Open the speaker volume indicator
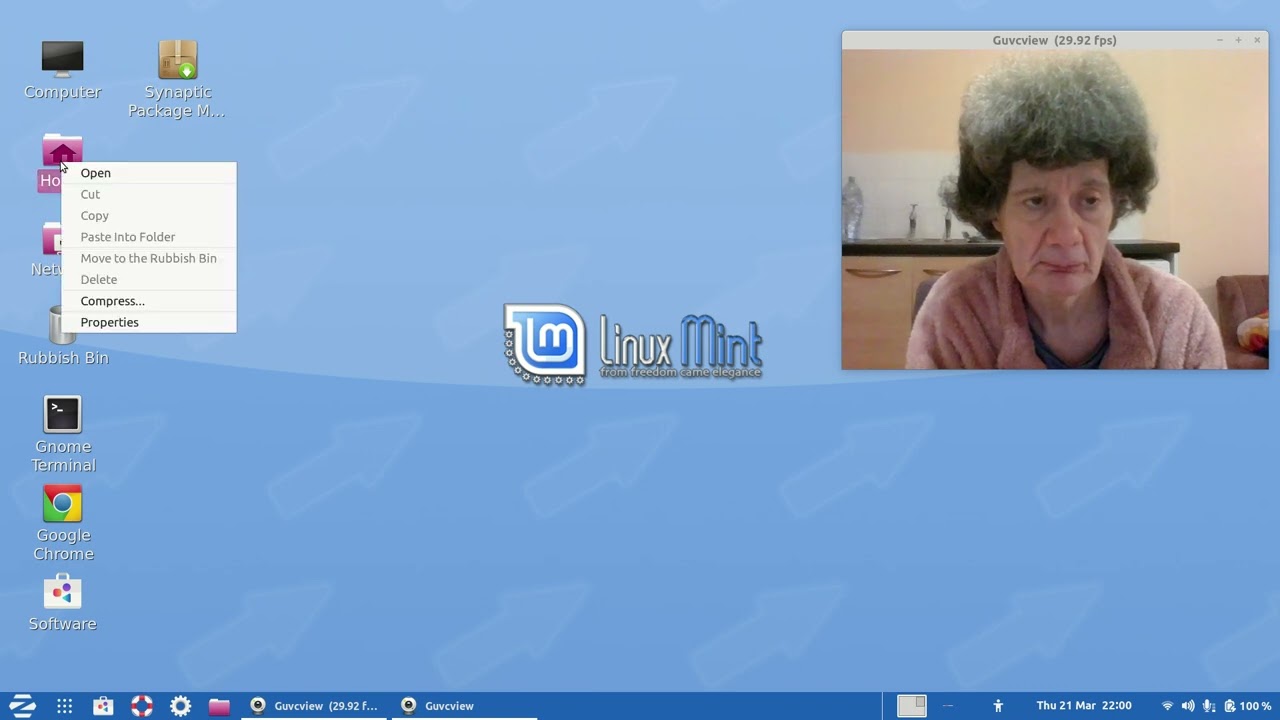 (x=1188, y=706)
